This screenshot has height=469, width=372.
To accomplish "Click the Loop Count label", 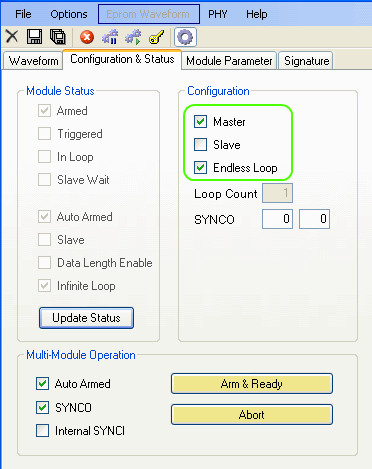I will tap(226, 194).
